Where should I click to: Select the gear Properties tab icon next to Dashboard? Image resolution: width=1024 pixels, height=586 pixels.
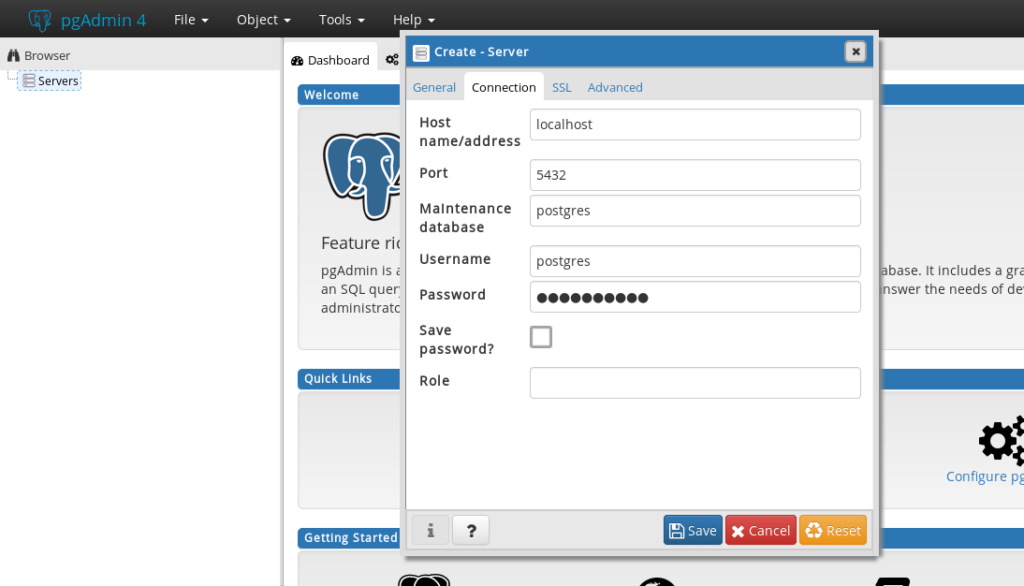pyautogui.click(x=392, y=59)
